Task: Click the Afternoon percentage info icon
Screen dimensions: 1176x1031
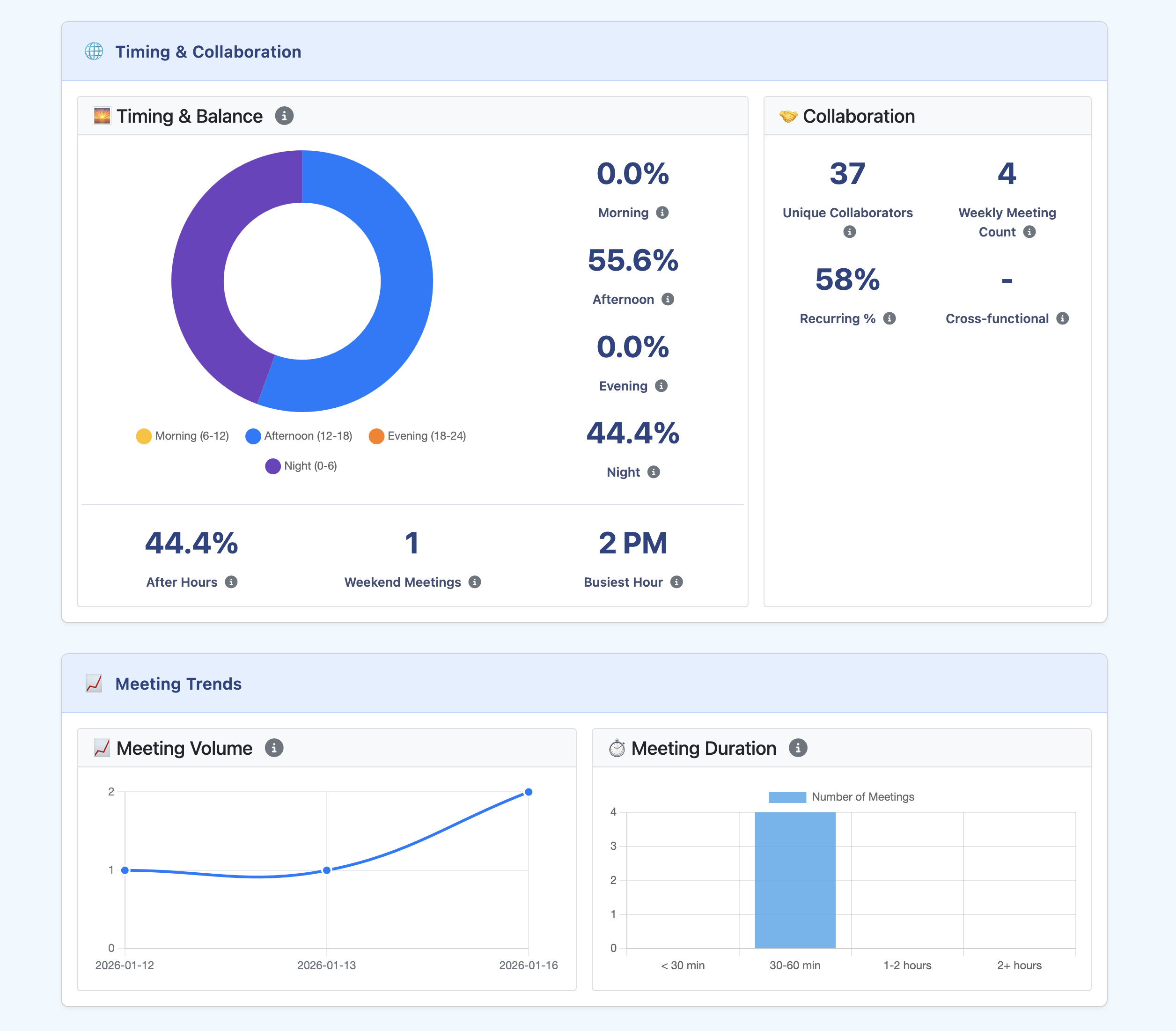Action: click(x=668, y=299)
